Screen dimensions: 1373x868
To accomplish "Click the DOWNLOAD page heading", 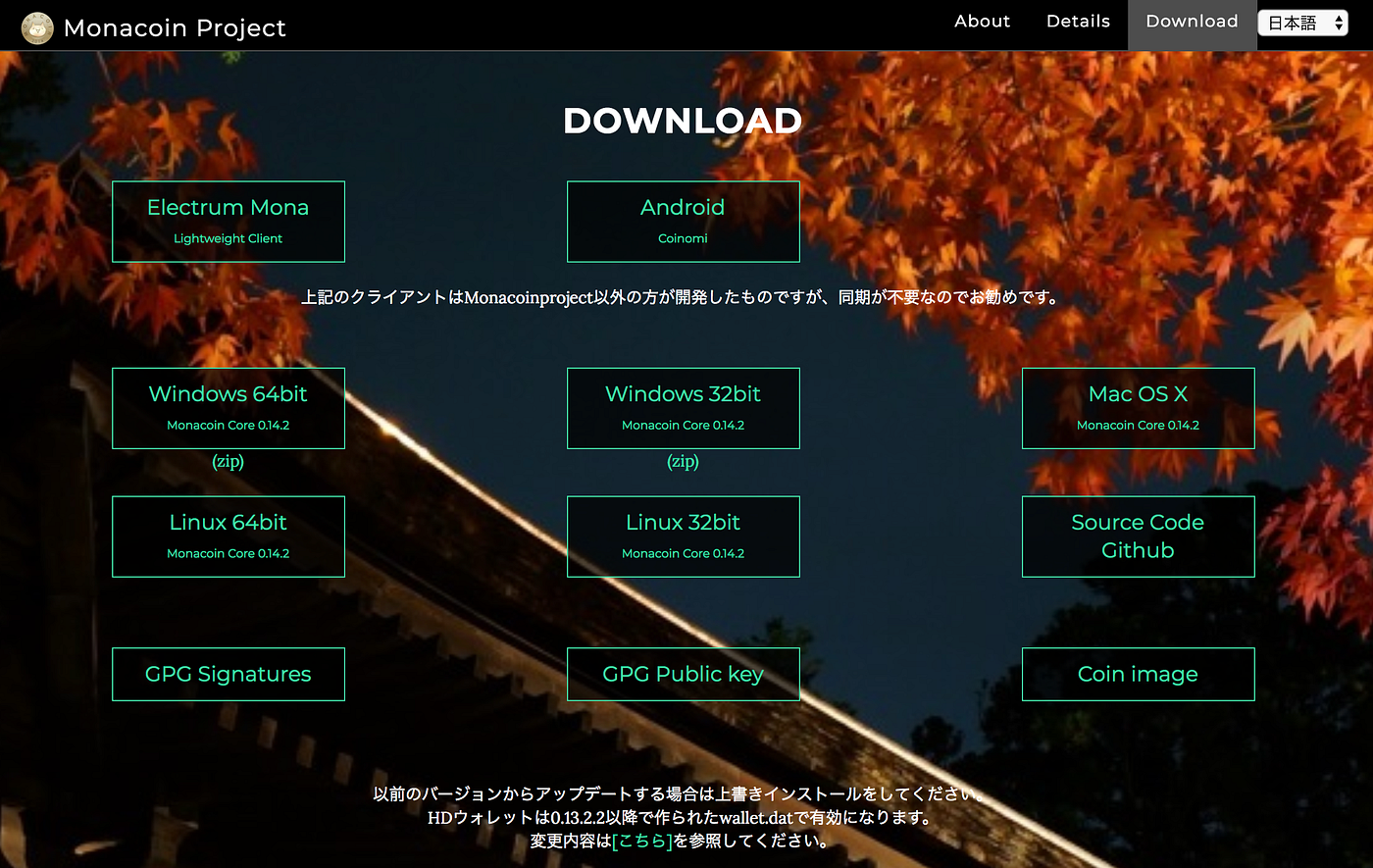I will pyautogui.click(x=683, y=121).
